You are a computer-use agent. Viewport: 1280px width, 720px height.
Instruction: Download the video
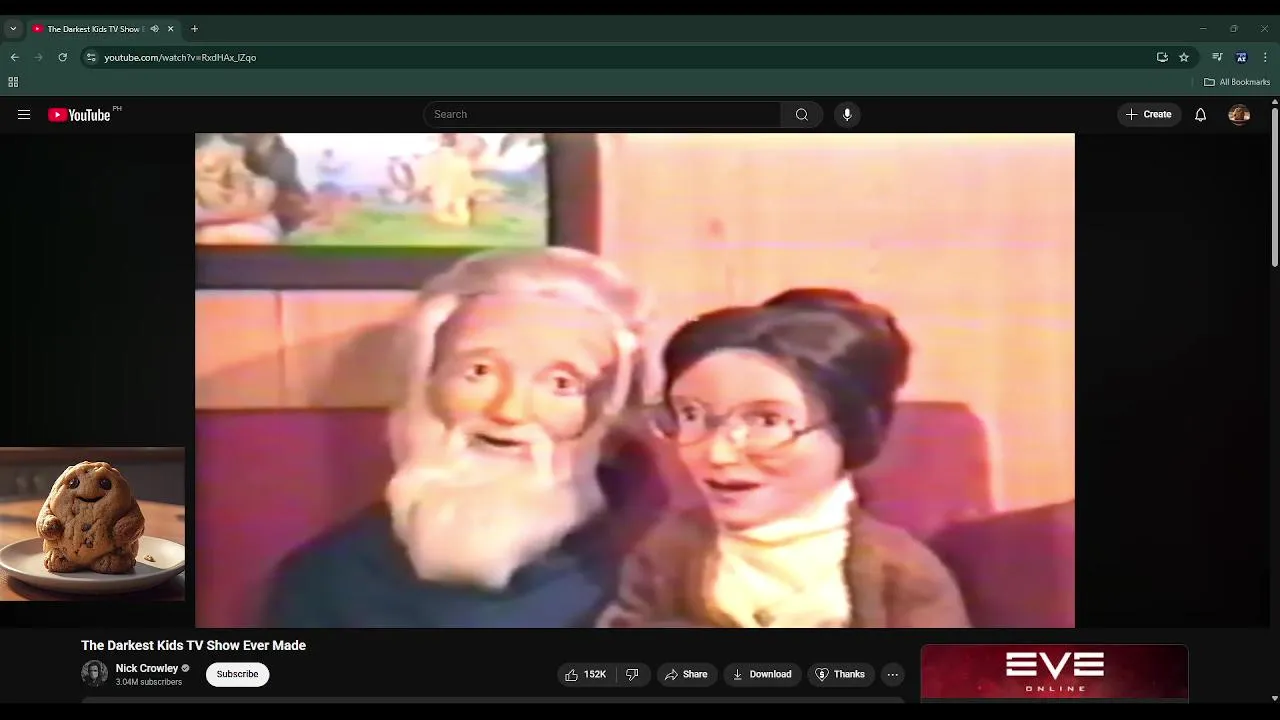762,674
